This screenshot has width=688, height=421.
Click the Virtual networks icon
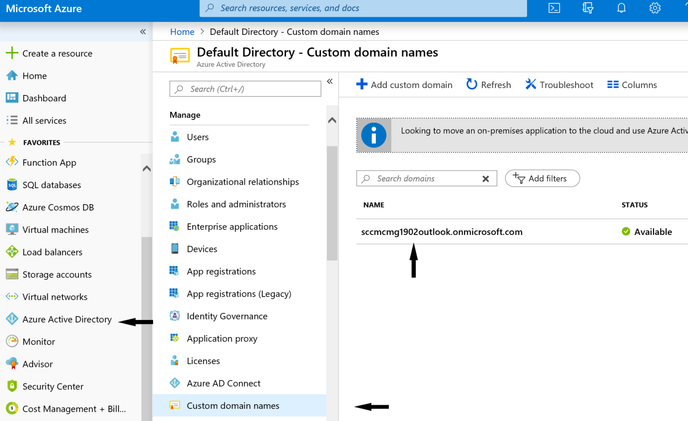12,296
